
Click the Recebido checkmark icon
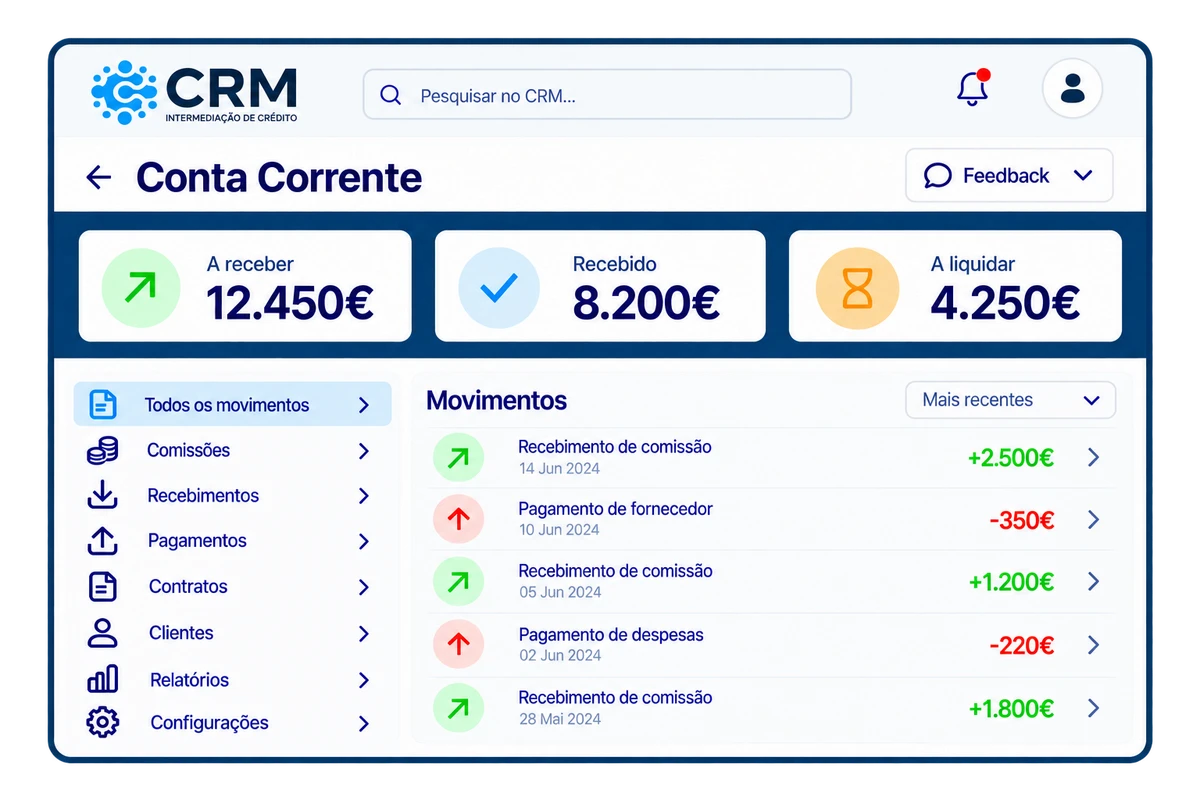pyautogui.click(x=498, y=288)
